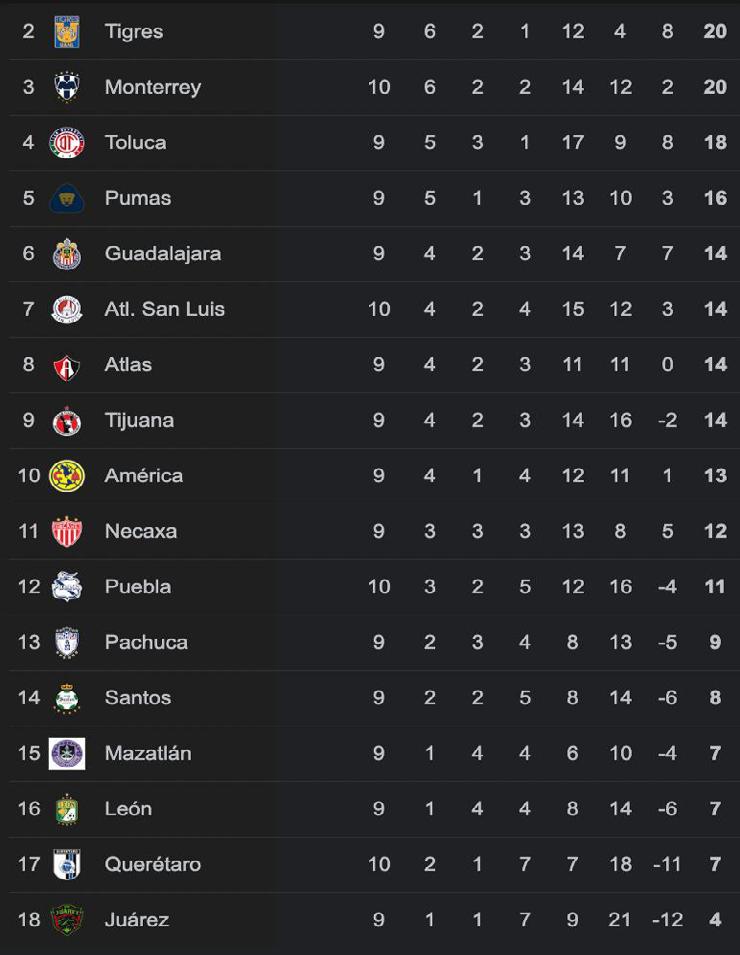Click the Juárez club badge
This screenshot has height=955, width=740.
coord(67,920)
